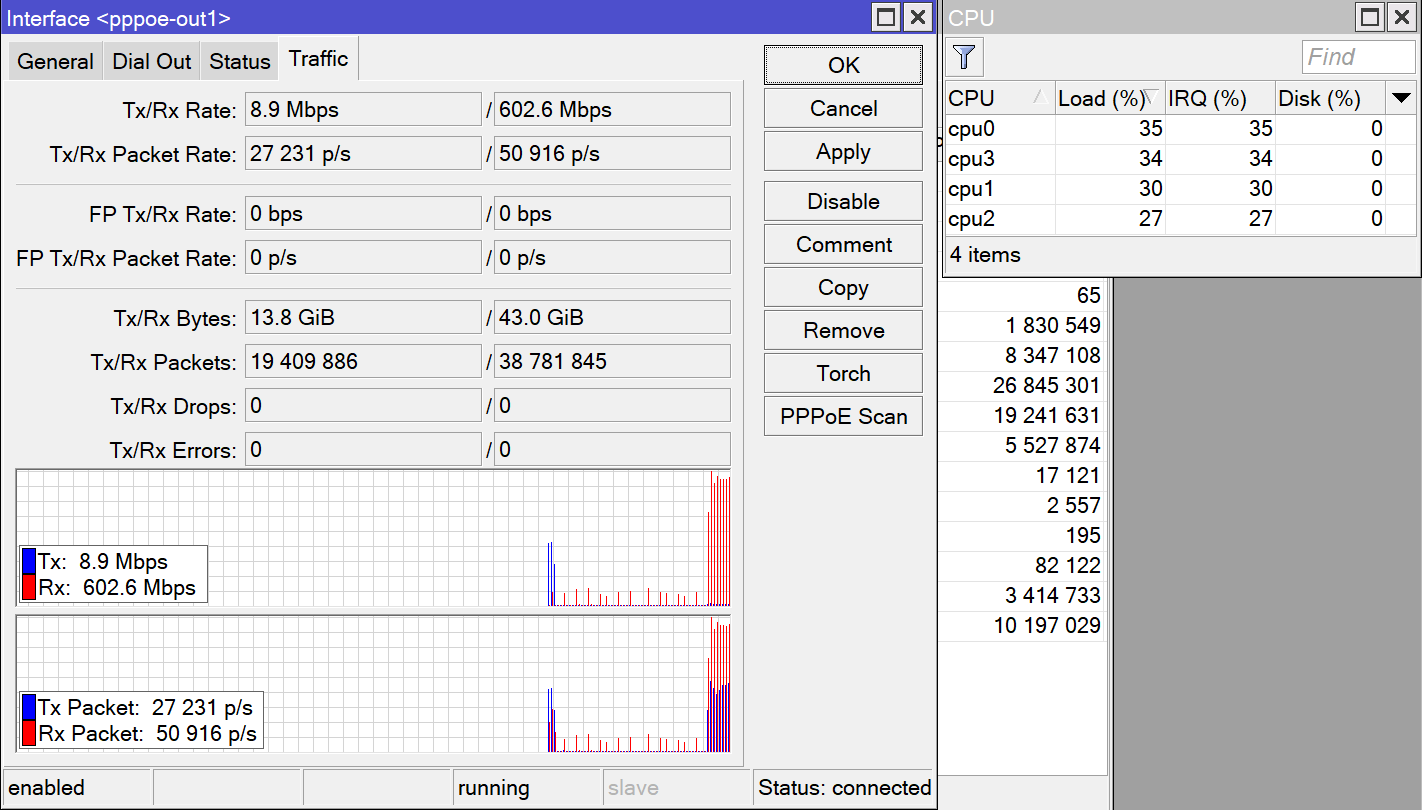Click the blue Tx Packet legend swatch
The image size is (1422, 810).
pos(29,707)
